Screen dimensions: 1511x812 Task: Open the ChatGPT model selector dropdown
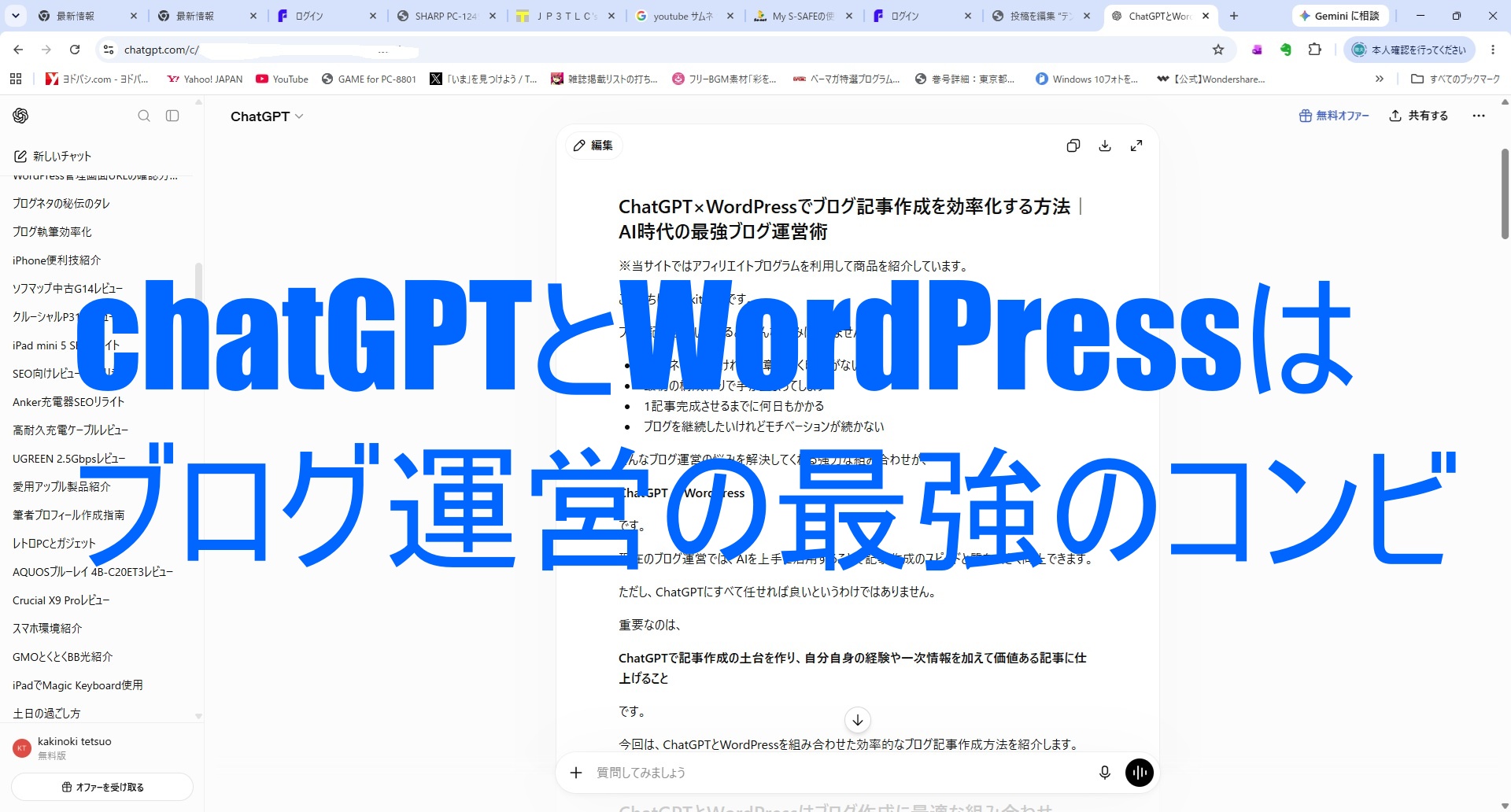[x=267, y=116]
